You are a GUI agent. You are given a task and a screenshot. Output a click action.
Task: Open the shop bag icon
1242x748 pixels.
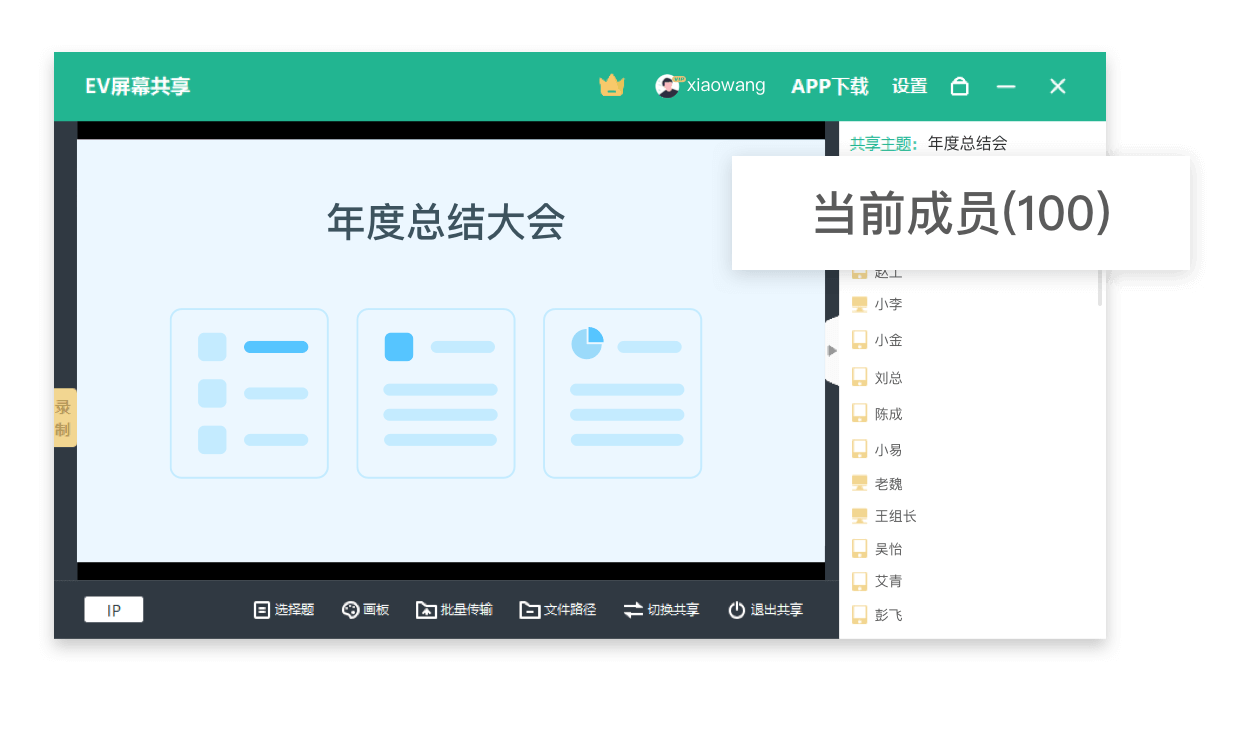(x=959, y=87)
